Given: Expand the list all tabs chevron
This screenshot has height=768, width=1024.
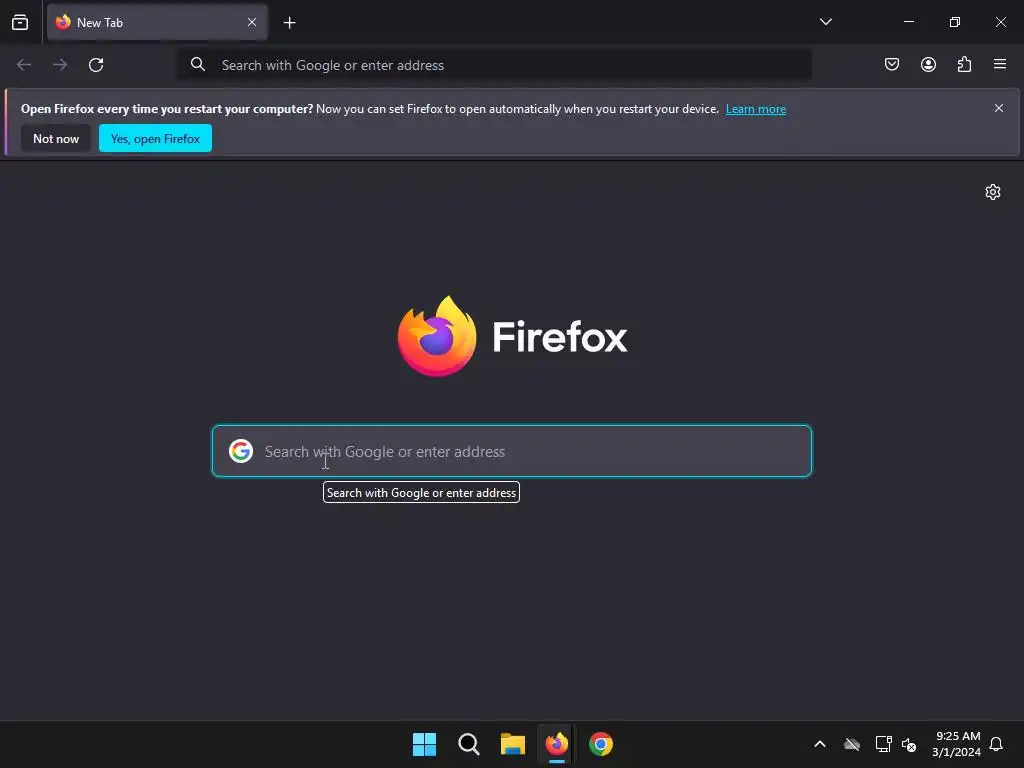Looking at the screenshot, I should (825, 22).
